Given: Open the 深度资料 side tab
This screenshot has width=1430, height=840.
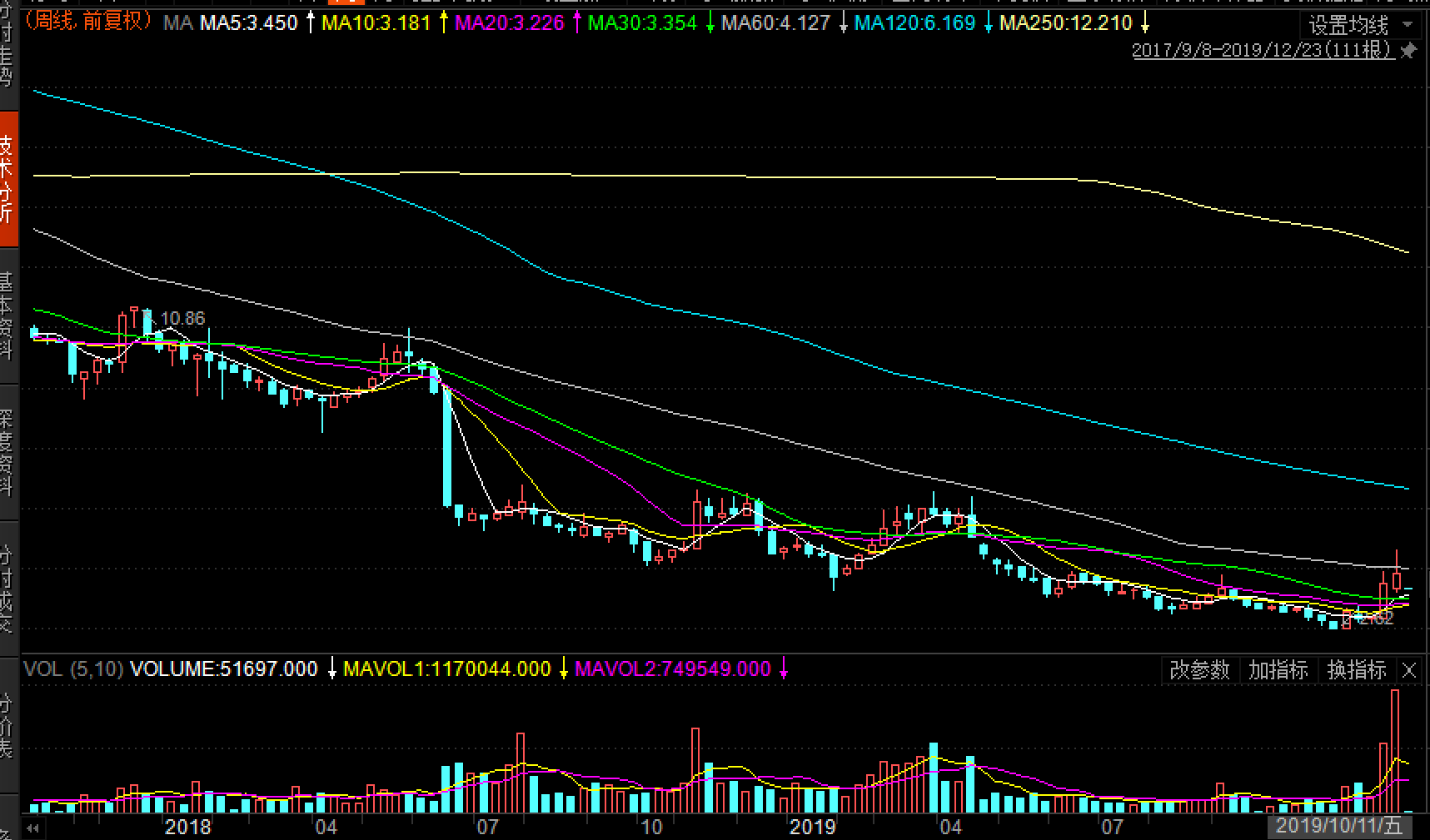Looking at the screenshot, I should coord(7,452).
